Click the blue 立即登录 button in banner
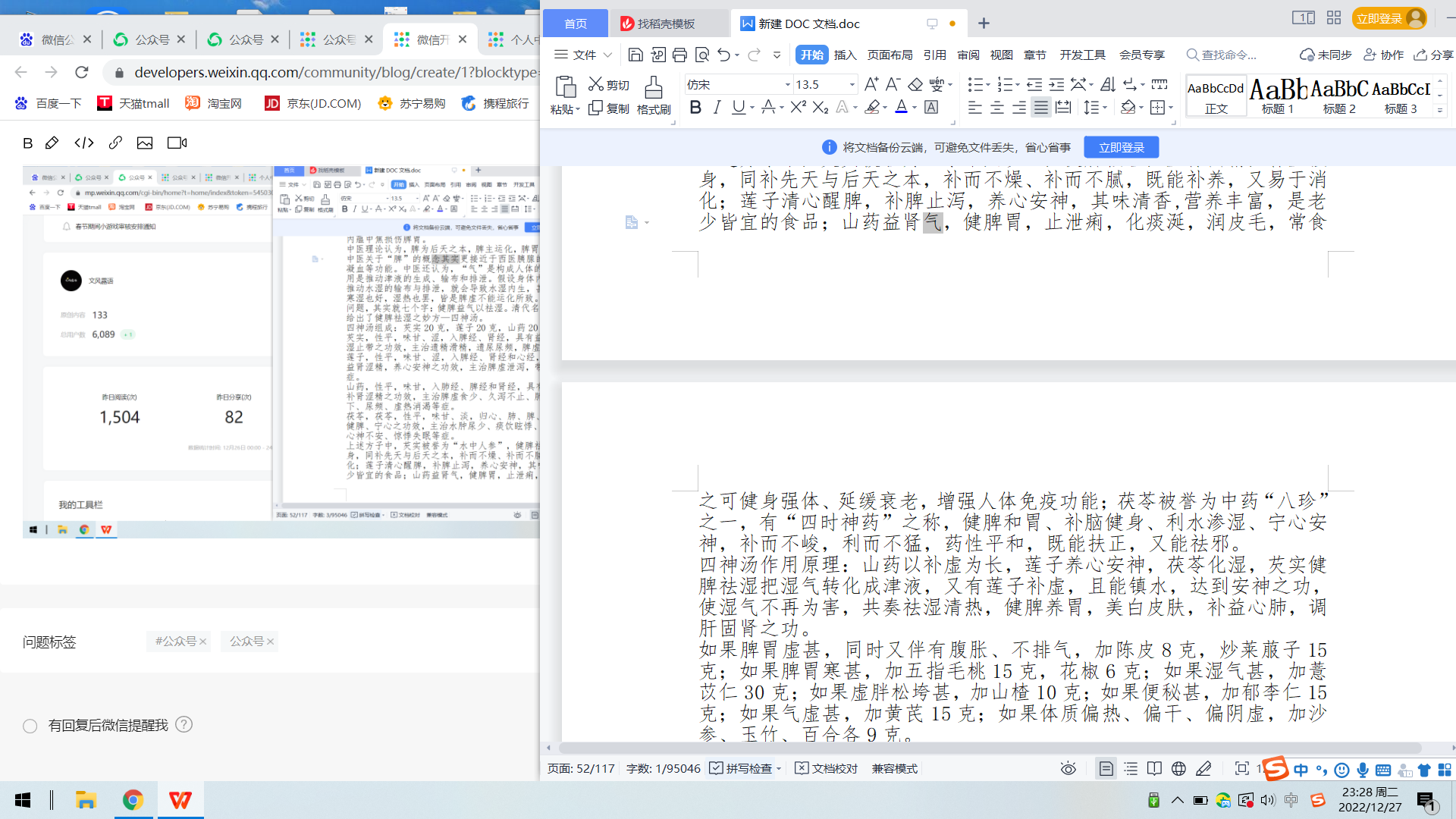 coord(1121,147)
